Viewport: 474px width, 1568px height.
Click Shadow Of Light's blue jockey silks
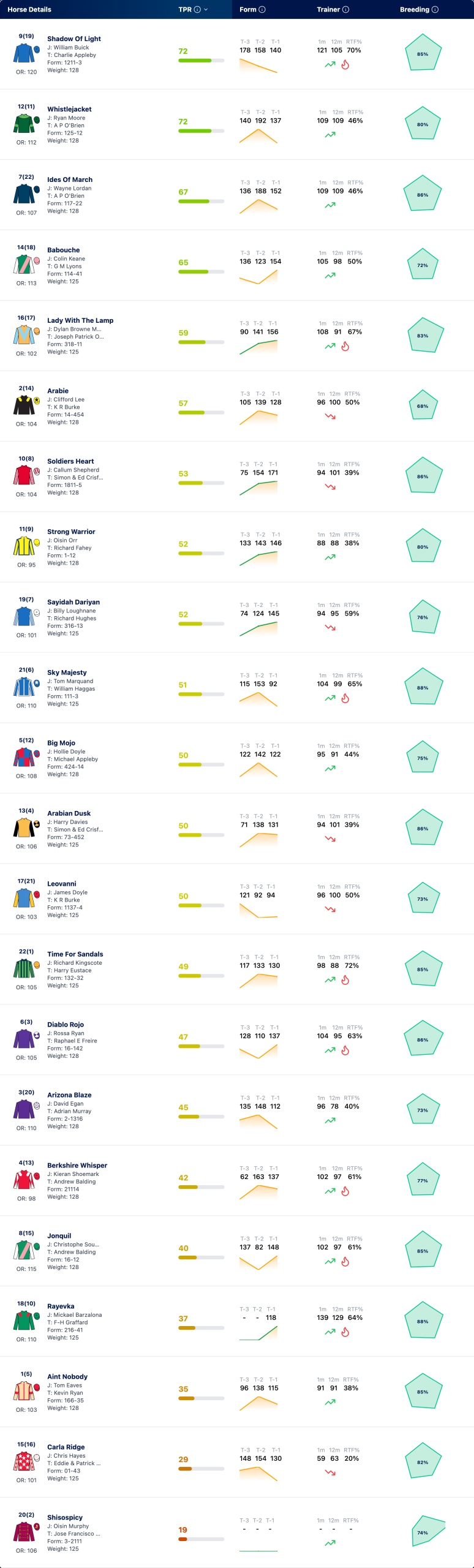(x=24, y=53)
